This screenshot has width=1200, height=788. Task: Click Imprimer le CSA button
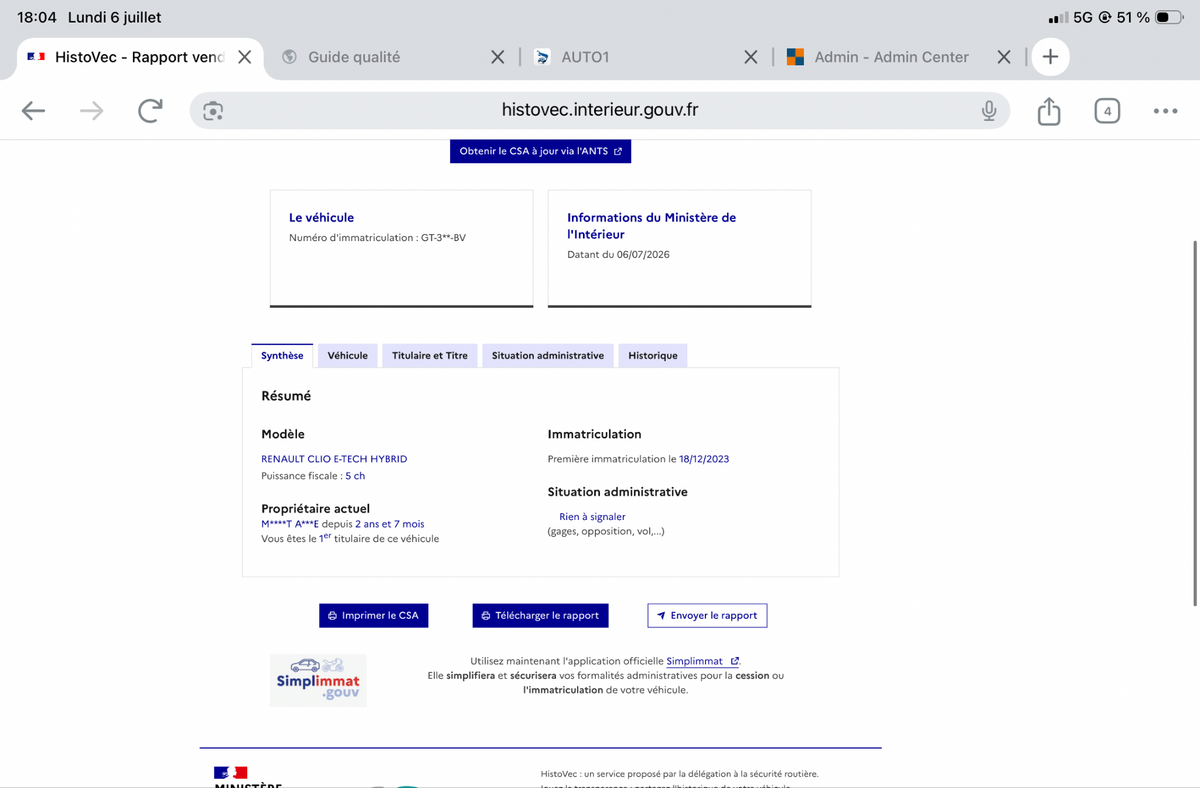[374, 615]
